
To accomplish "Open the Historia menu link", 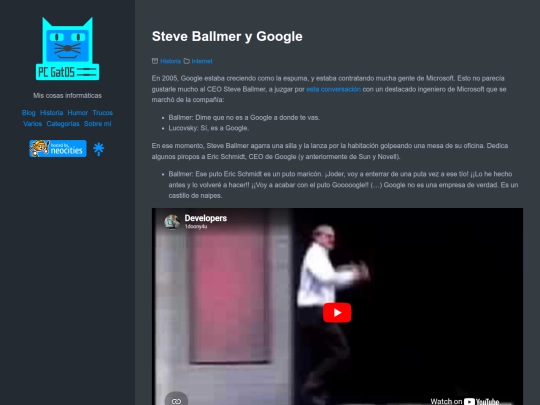I will tap(51, 113).
